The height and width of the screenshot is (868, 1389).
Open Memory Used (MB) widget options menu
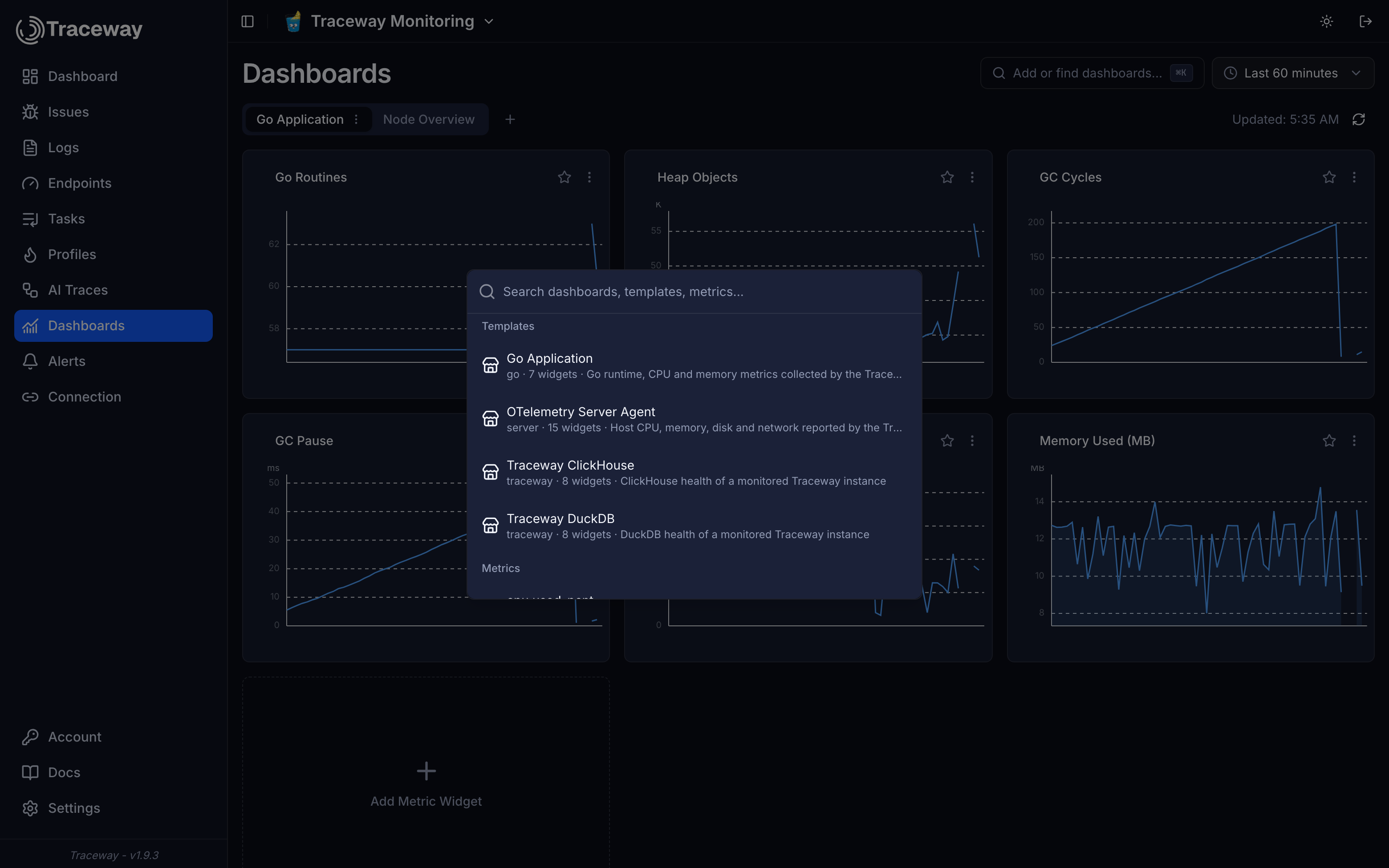click(x=1355, y=441)
